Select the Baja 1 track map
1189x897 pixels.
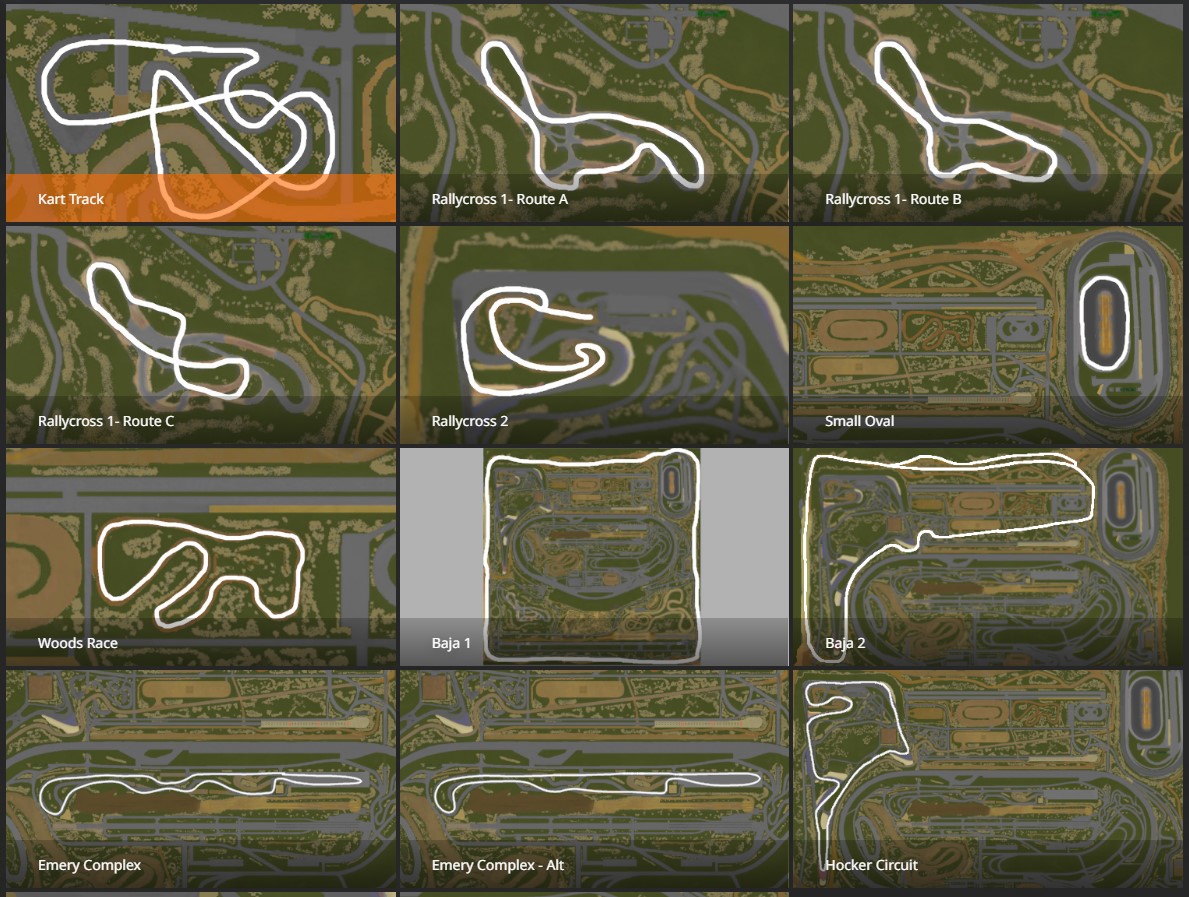[594, 557]
